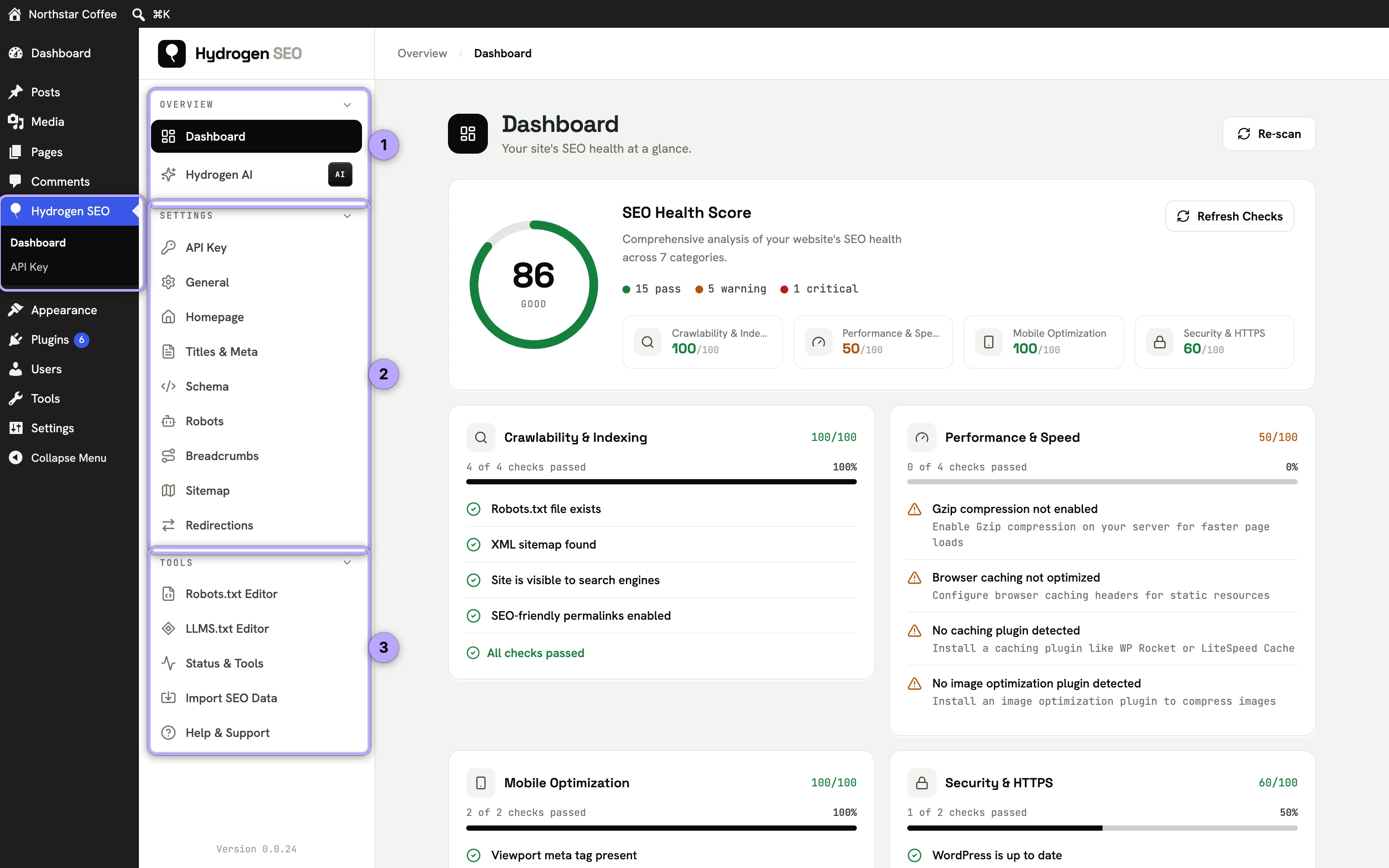Click the API Key key icon
This screenshot has height=868, width=1389.
(168, 247)
